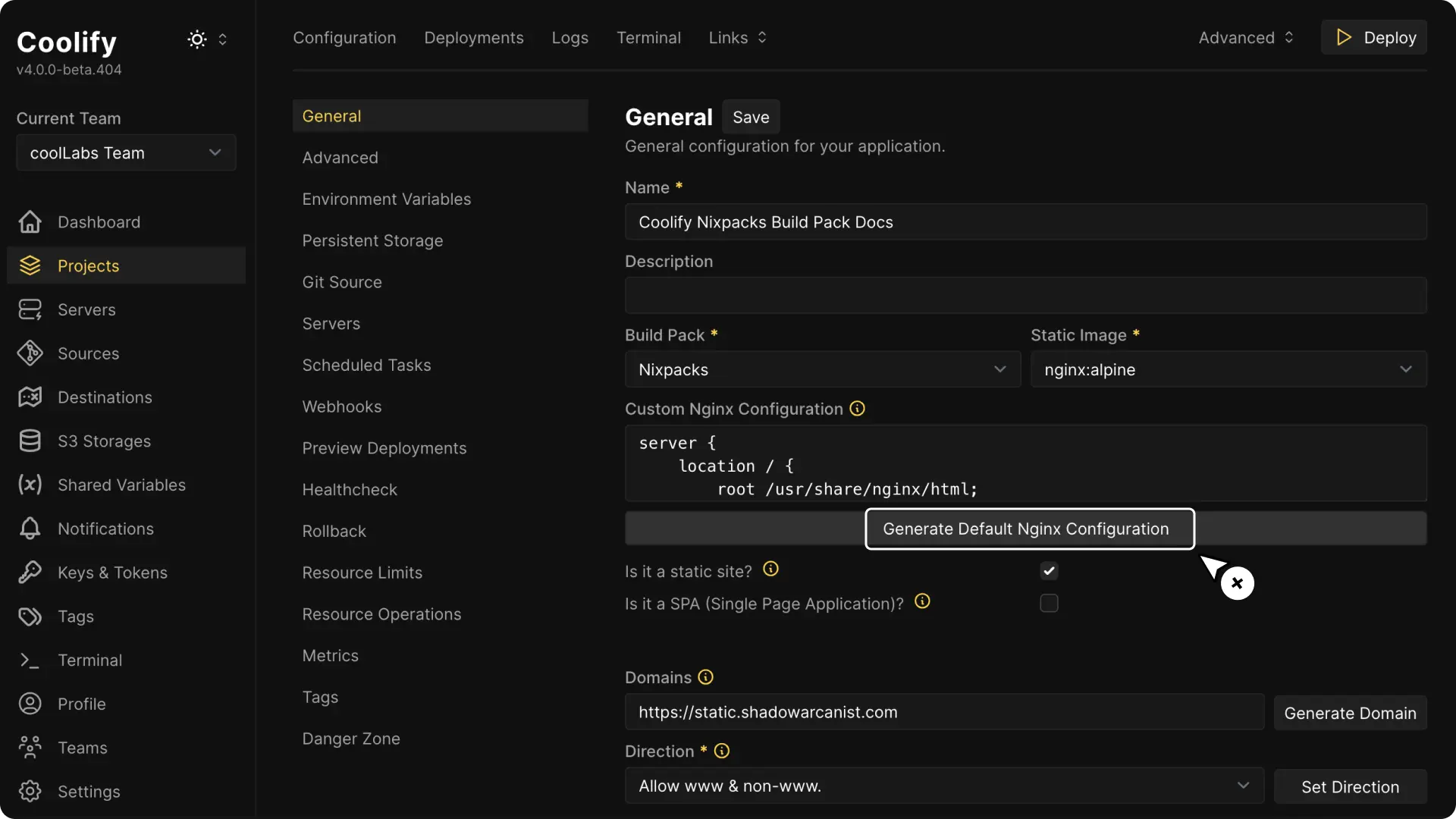Enable the SPA application checkbox
Screen dimensions: 1456x819
pos(1049,603)
